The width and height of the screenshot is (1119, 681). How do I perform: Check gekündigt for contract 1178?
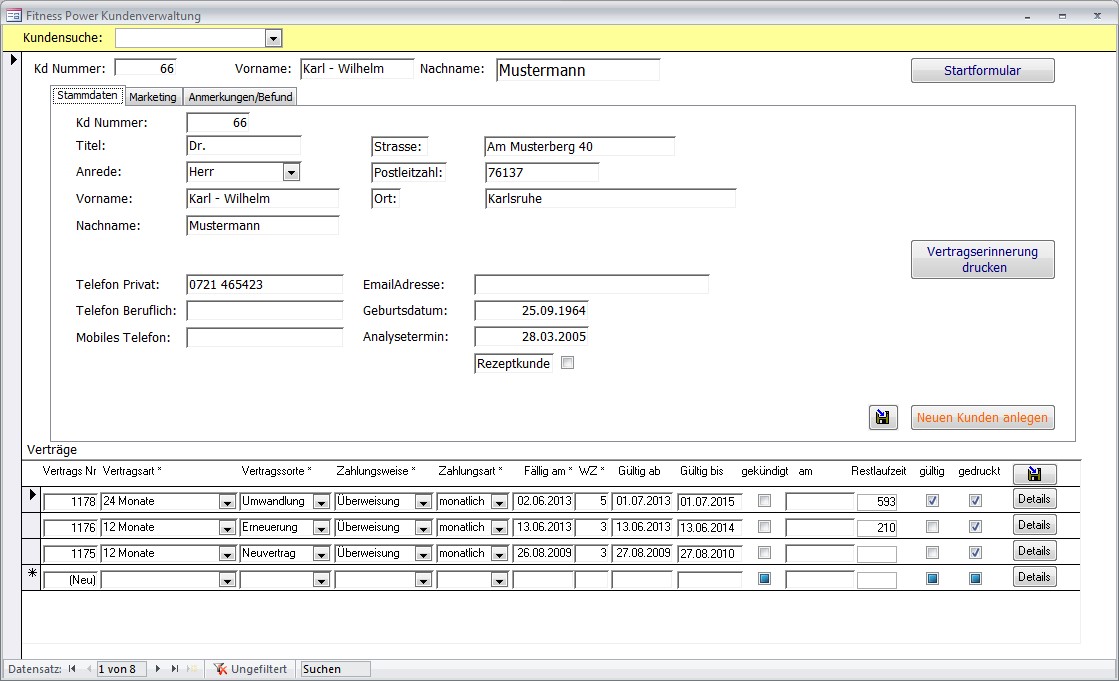tap(765, 501)
